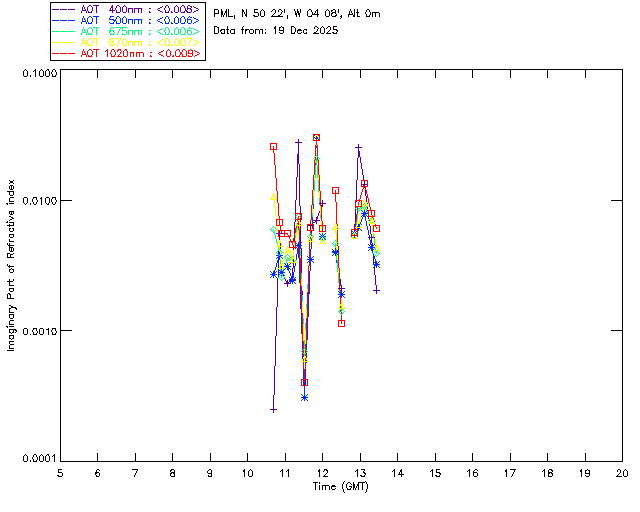Click the x-axis tick label '11'
The image size is (640, 512).
coord(285,473)
